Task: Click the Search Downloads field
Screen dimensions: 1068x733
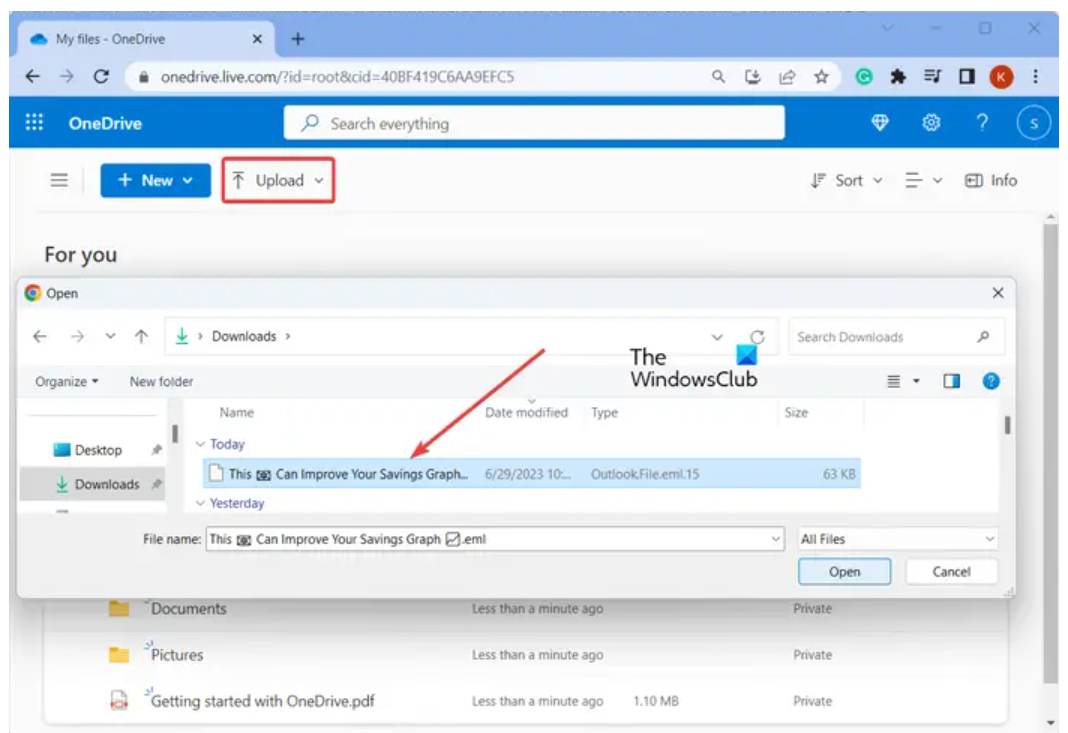Action: point(896,337)
